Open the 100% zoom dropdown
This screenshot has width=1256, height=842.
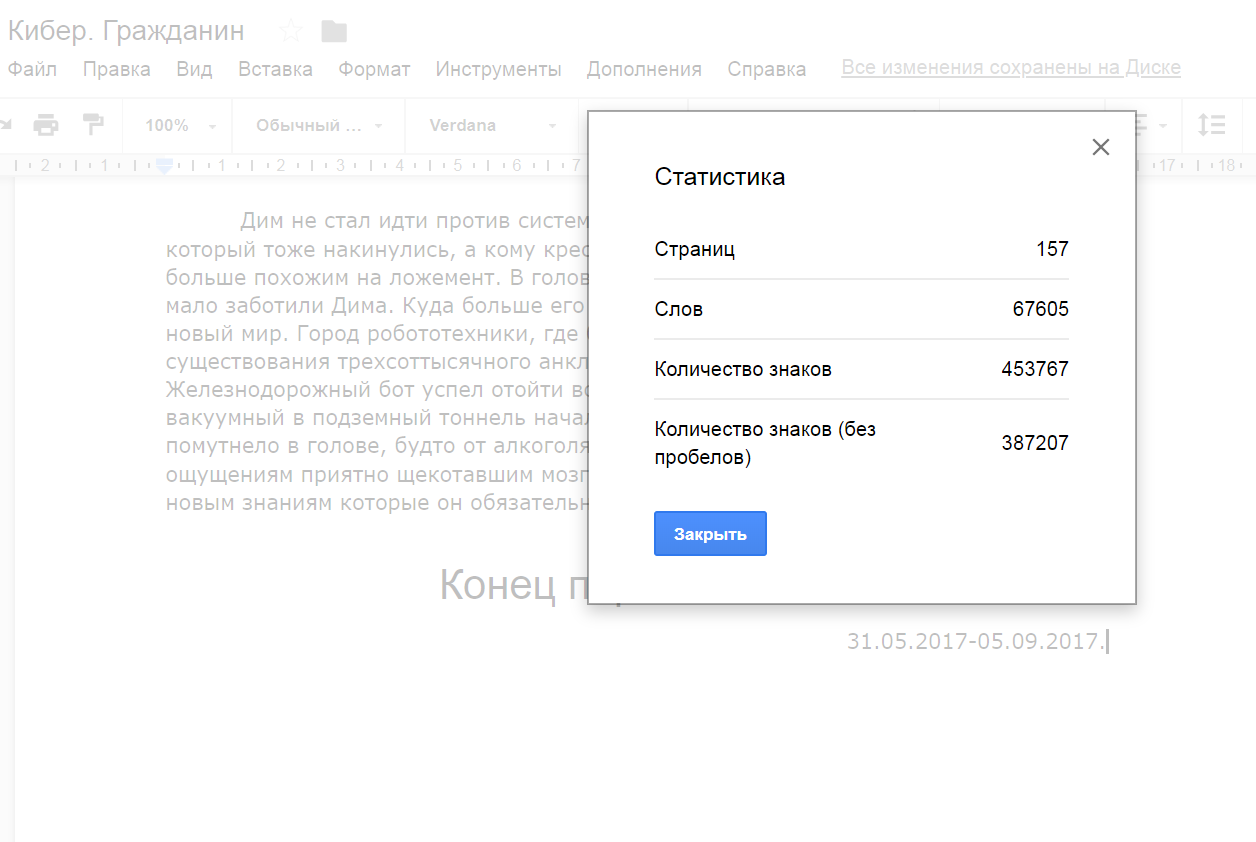[180, 126]
